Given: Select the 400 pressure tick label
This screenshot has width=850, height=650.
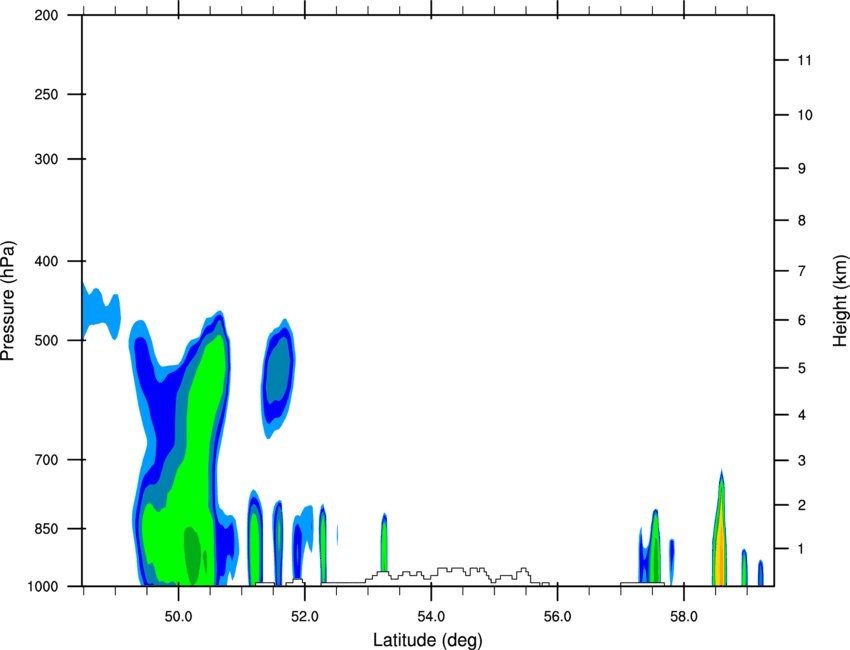Looking at the screenshot, I should pos(46,261).
